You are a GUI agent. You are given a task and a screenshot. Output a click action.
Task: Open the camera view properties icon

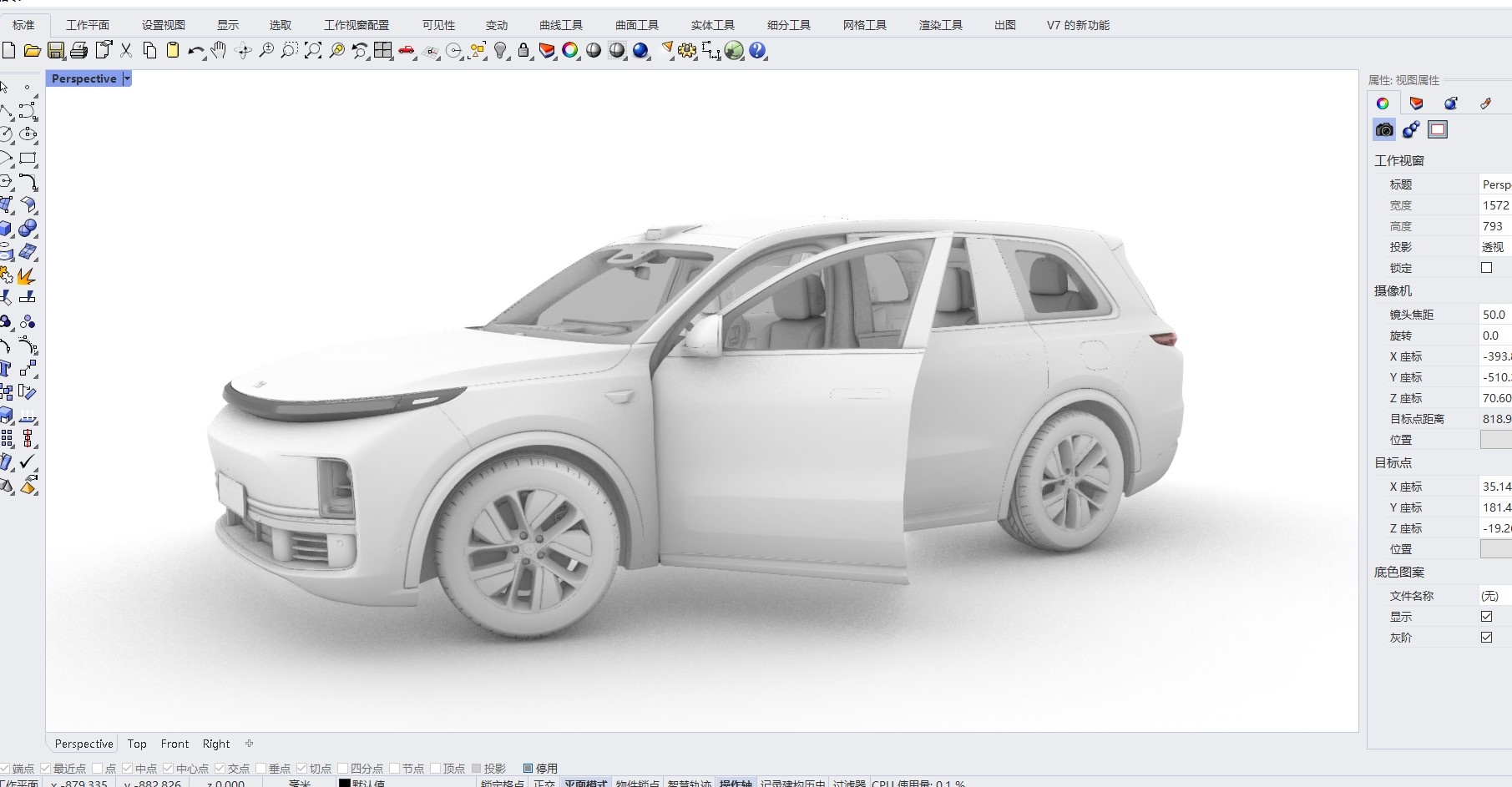click(1384, 129)
